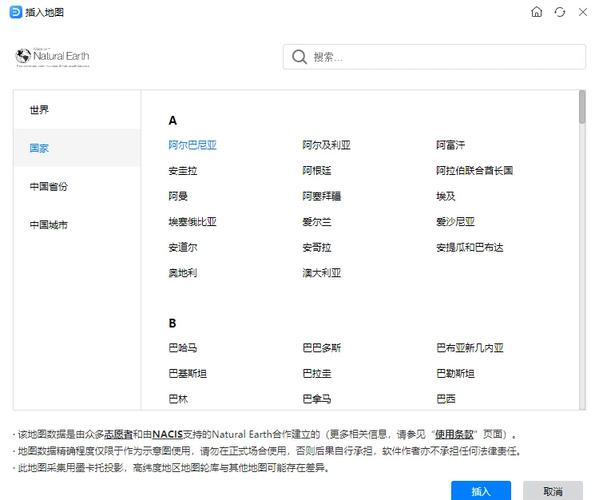Click the refresh icon in title bar
599x500 pixels.
(x=560, y=12)
